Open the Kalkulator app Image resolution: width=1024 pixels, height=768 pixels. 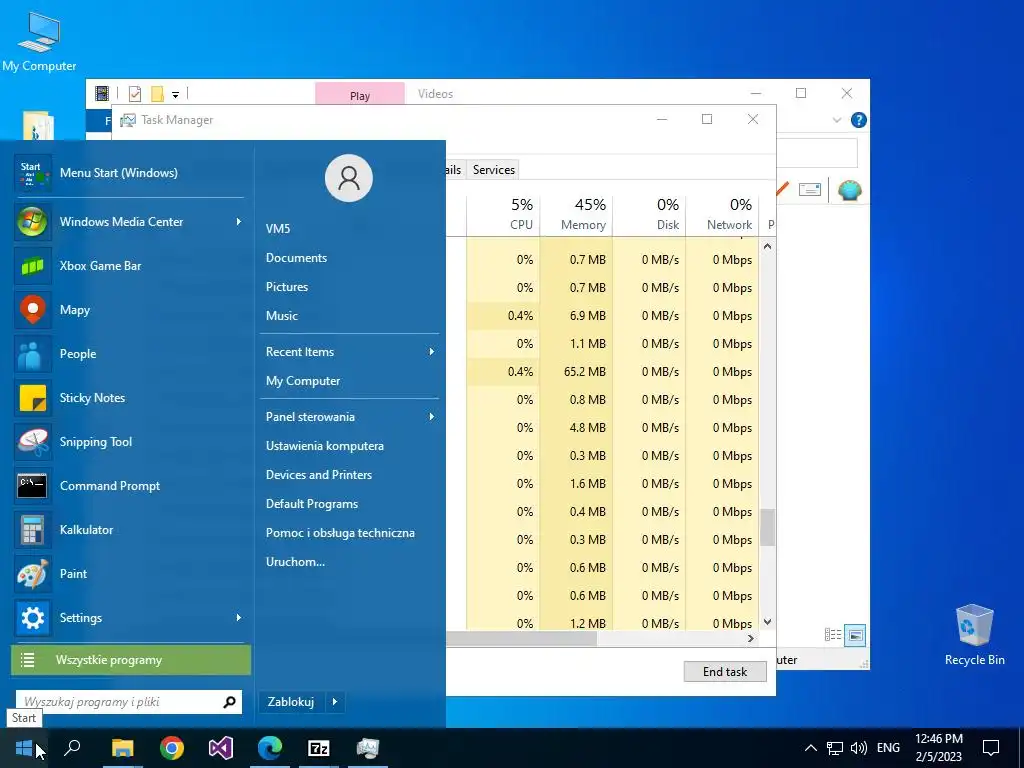[x=129, y=530]
